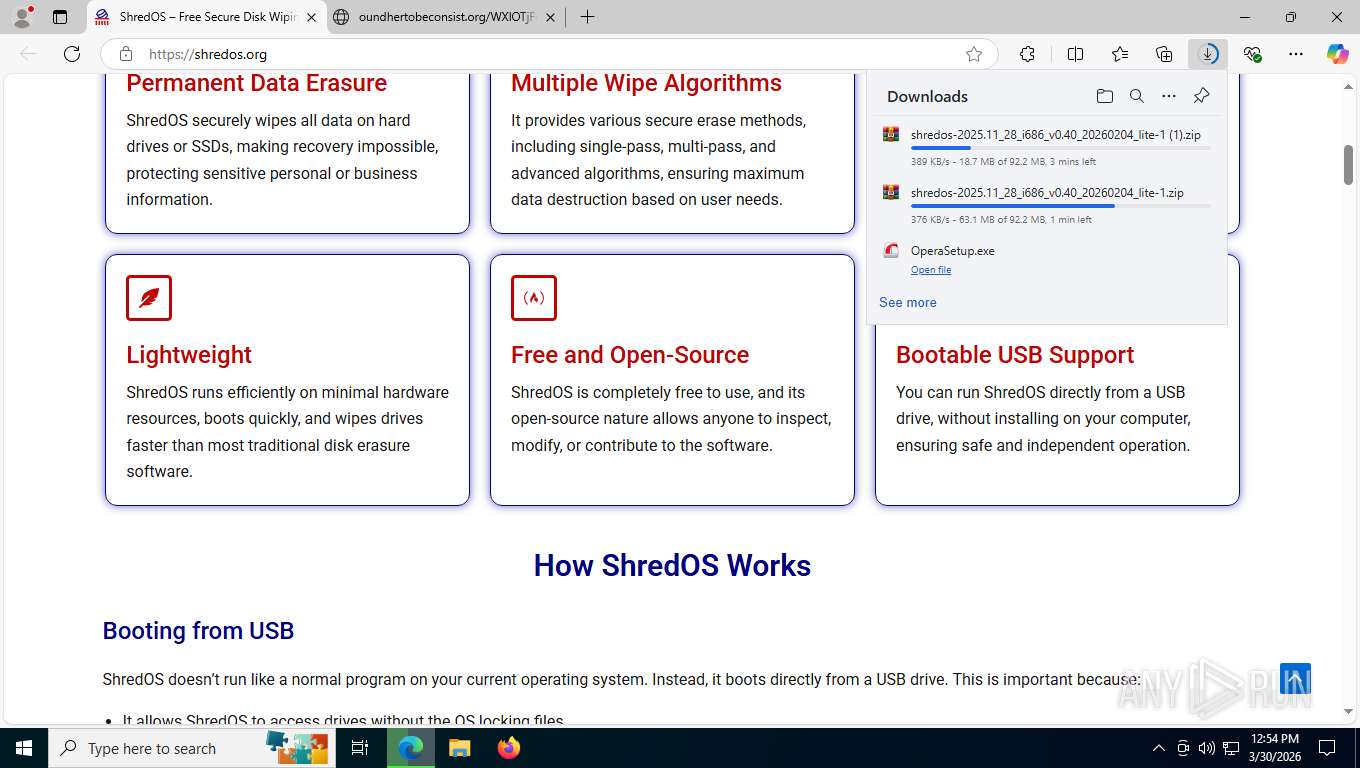Click the Bootable USB Support heading

click(1015, 355)
